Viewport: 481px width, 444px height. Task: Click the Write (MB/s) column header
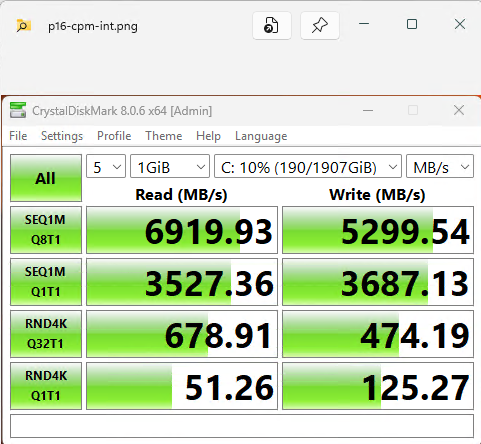[x=377, y=194]
